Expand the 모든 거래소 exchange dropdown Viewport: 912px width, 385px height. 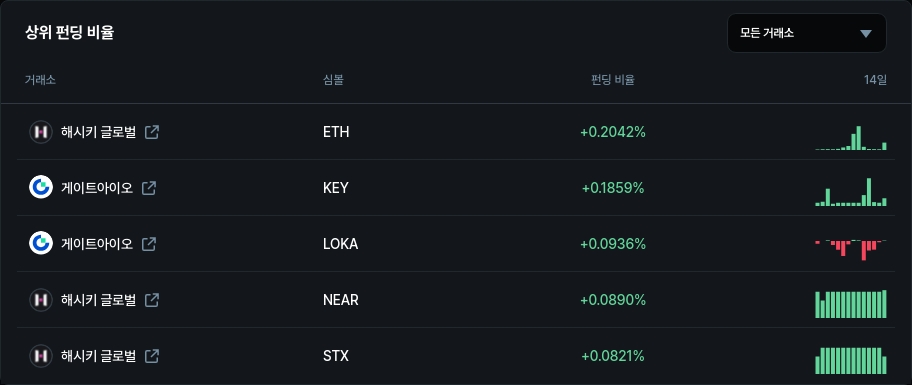click(x=807, y=33)
